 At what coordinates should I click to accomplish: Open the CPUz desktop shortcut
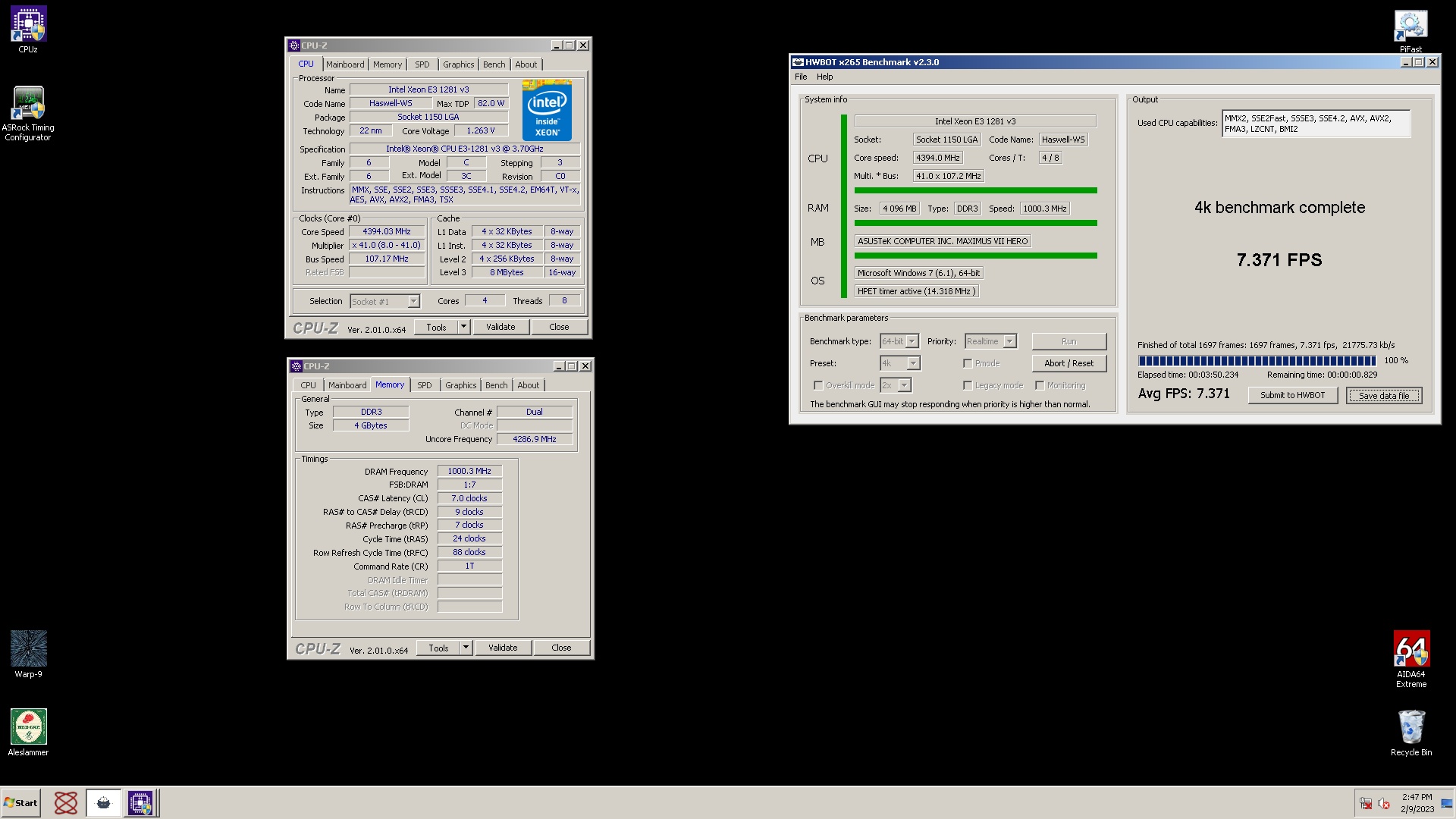28,29
